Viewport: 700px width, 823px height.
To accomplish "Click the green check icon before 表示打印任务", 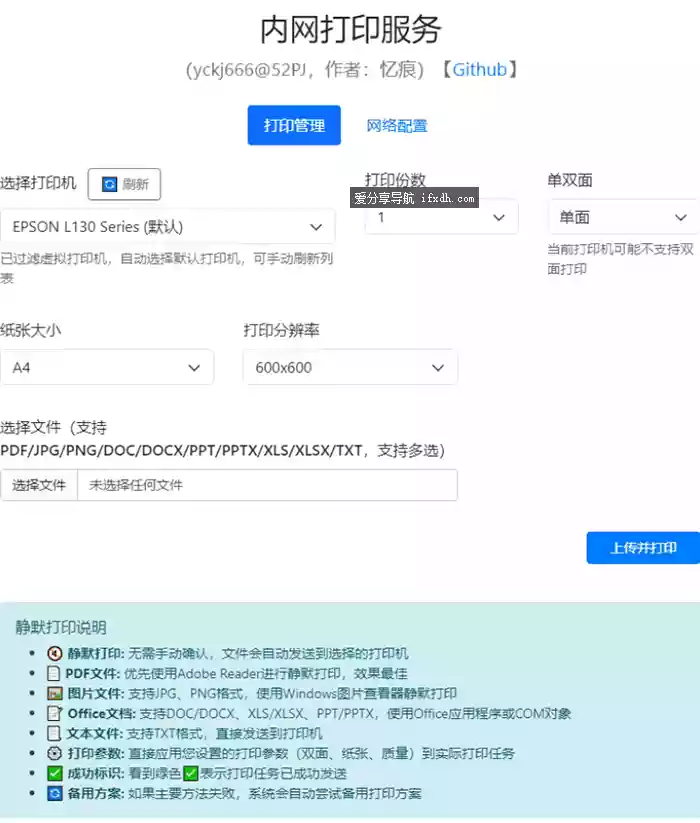I will tap(190, 773).
